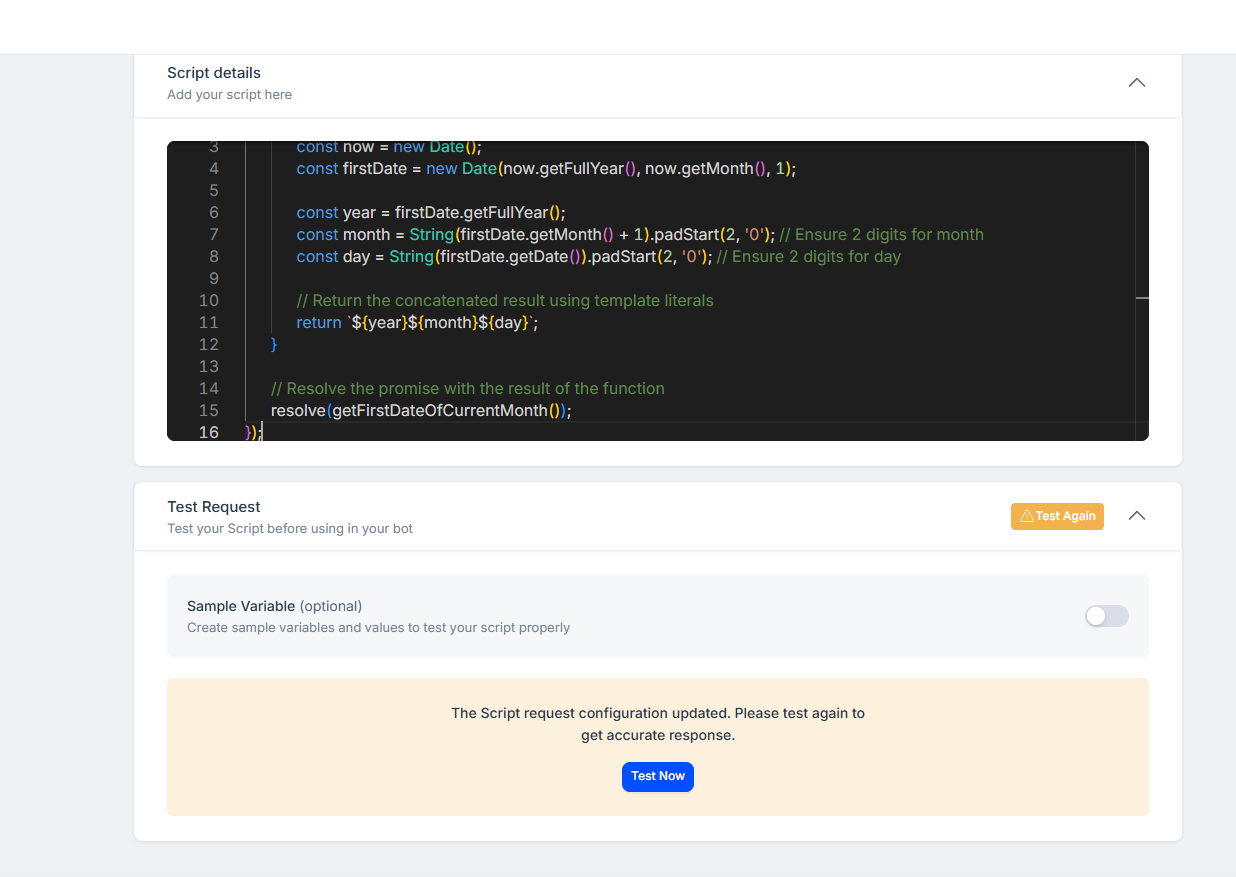Viewport: 1236px width, 877px height.
Task: Click the warning icon in Test Again
Action: point(1026,516)
